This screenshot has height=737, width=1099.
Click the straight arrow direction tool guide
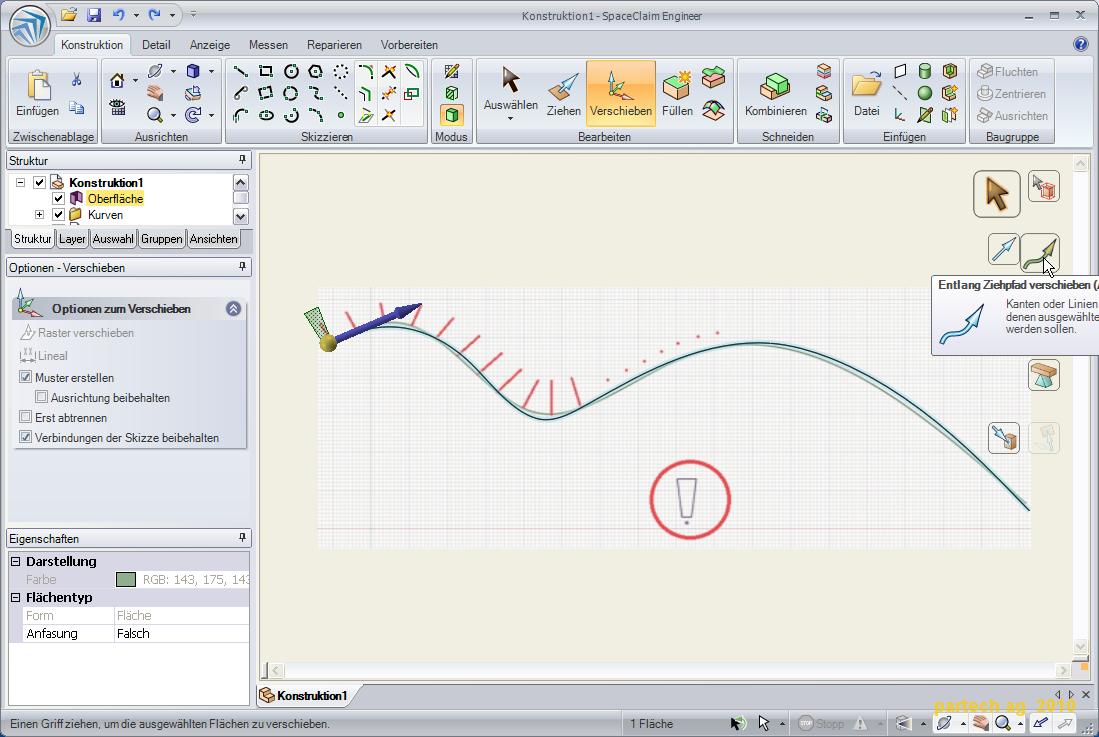tap(1003, 250)
